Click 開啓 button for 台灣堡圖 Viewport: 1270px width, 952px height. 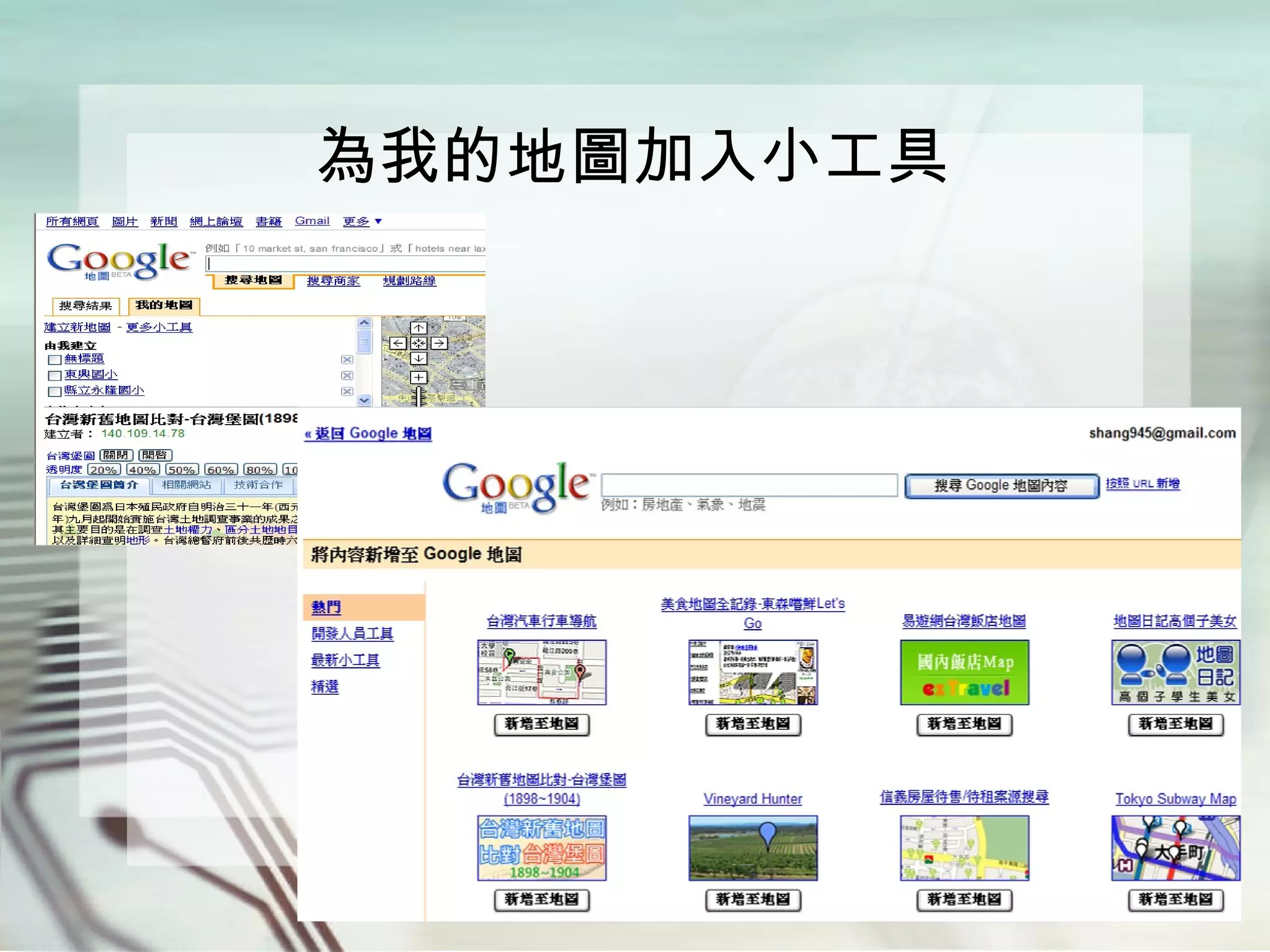pyautogui.click(x=154, y=455)
